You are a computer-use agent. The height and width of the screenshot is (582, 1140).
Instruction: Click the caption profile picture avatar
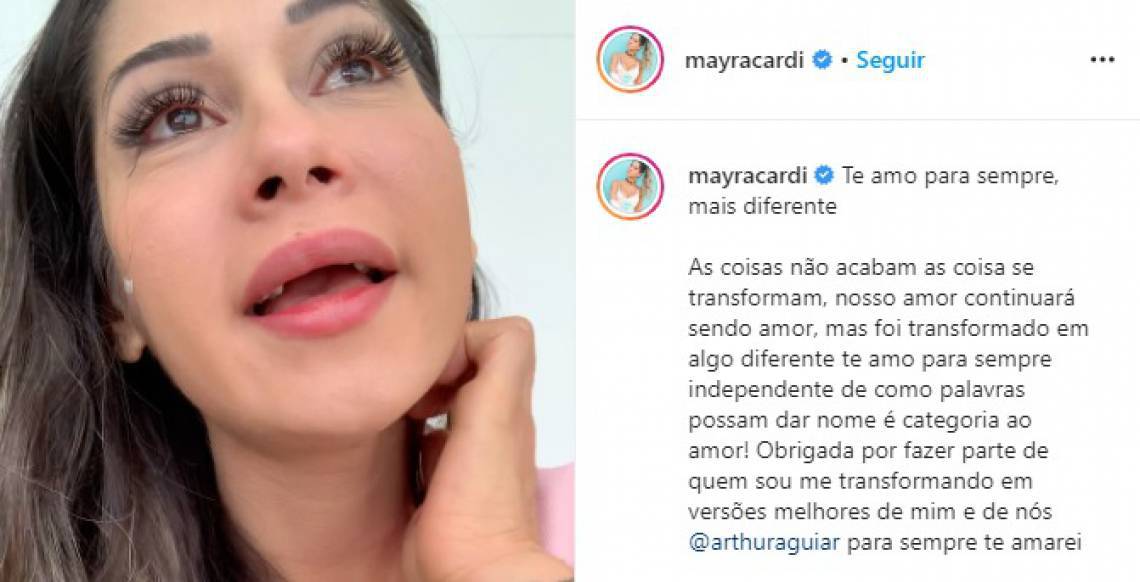point(630,186)
